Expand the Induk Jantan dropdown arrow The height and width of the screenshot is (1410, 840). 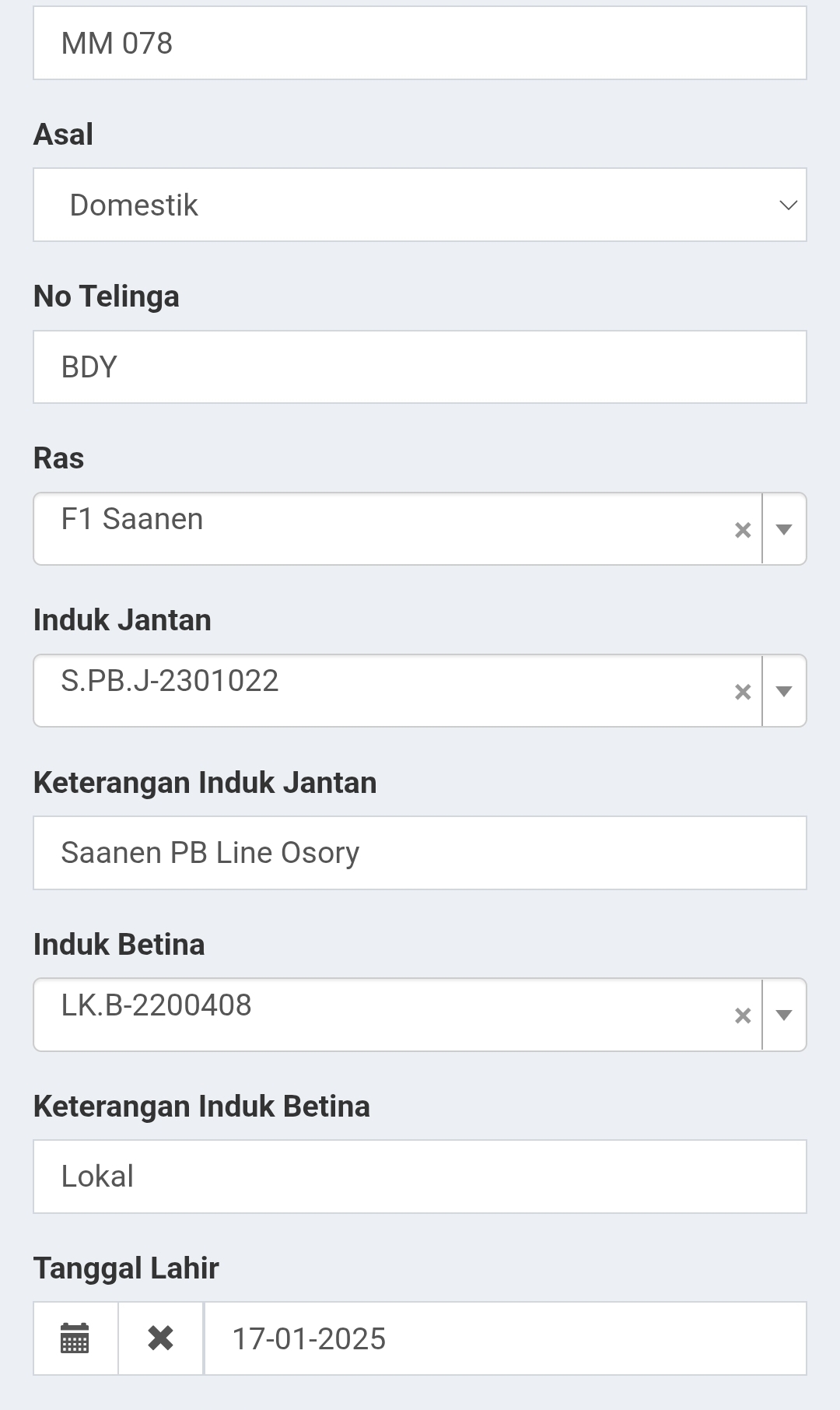click(784, 692)
